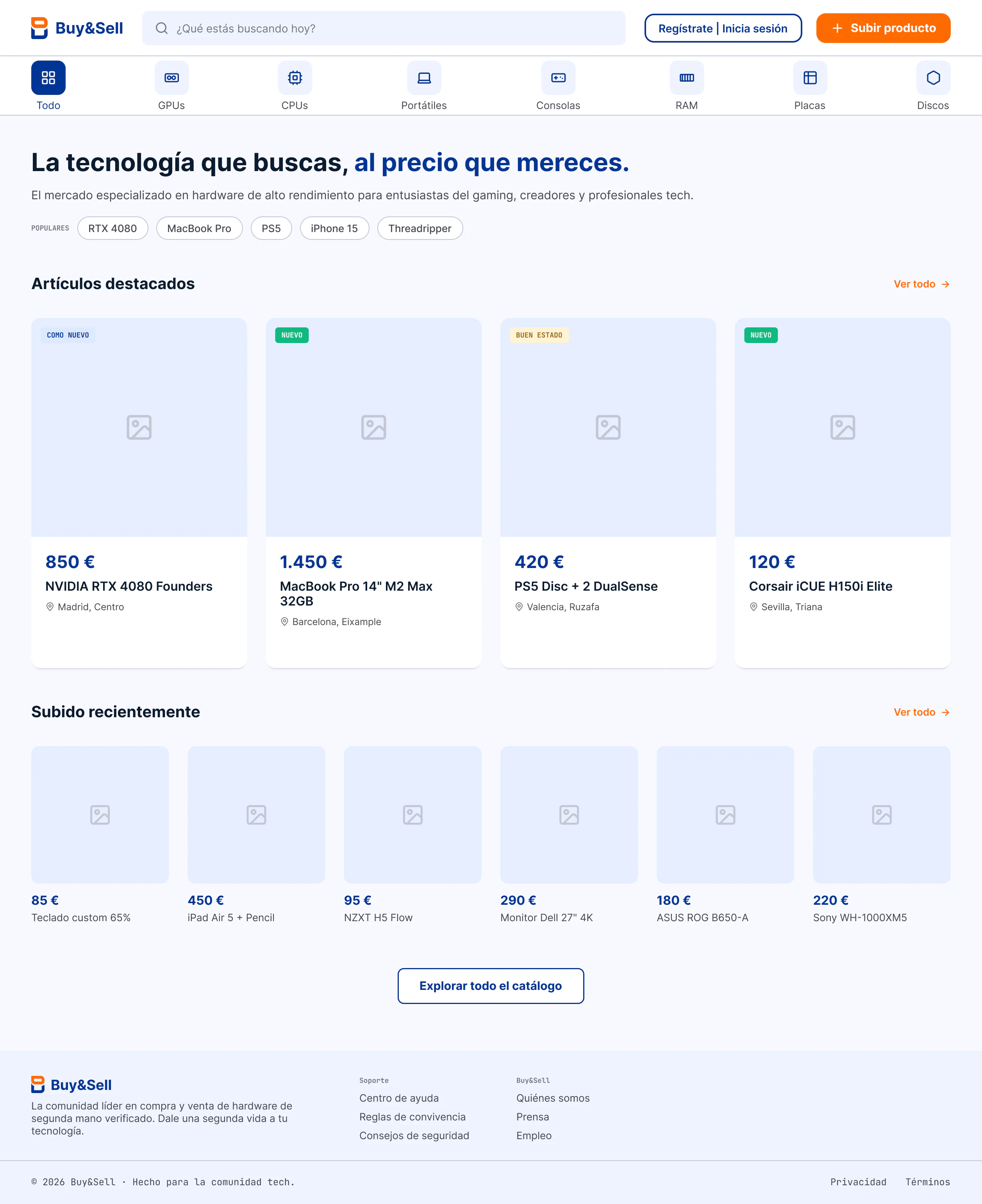Image resolution: width=982 pixels, height=1204 pixels.
Task: Open Privacidad link in footer
Action: click(858, 1182)
